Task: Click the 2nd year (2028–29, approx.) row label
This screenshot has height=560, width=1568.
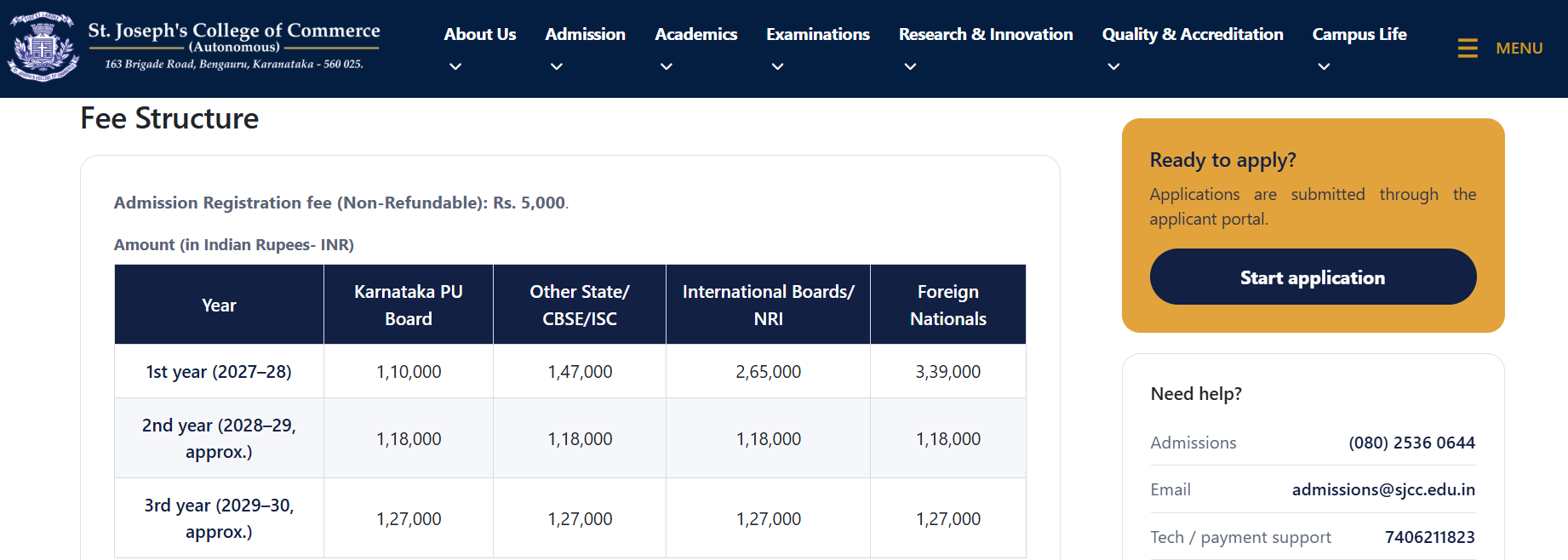Action: 219,438
